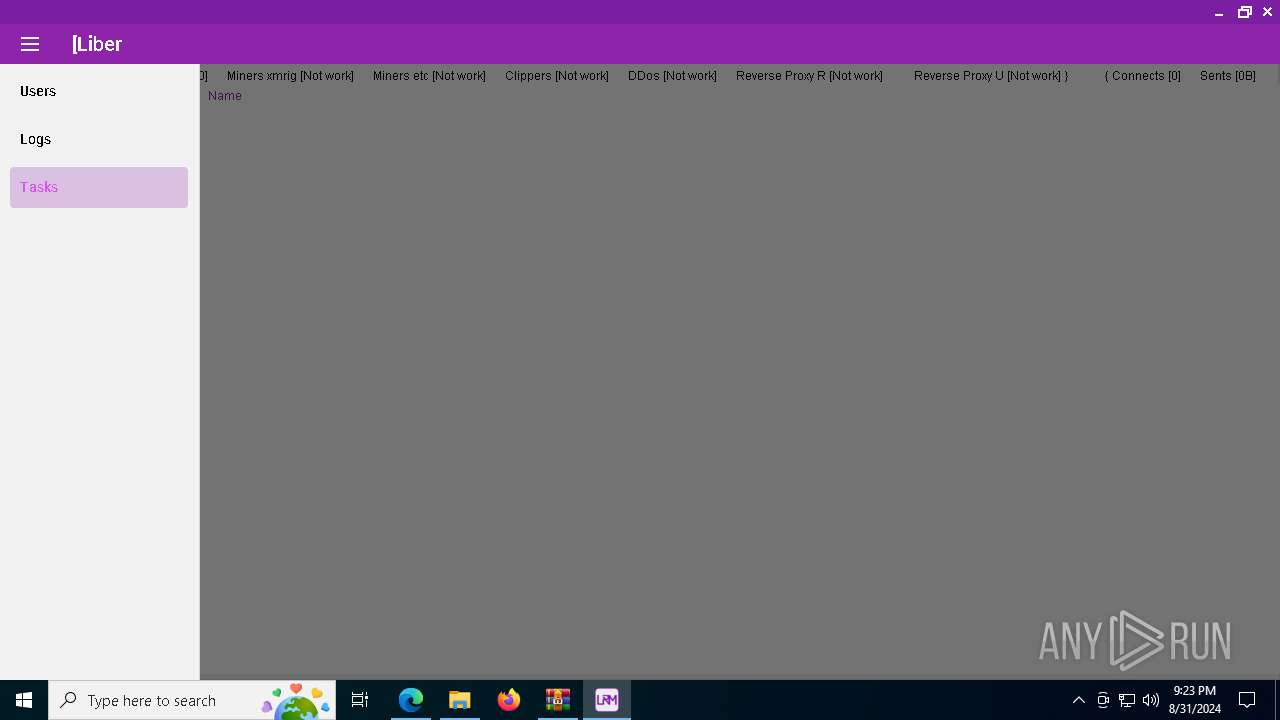Show hidden system tray icons

pos(1079,700)
